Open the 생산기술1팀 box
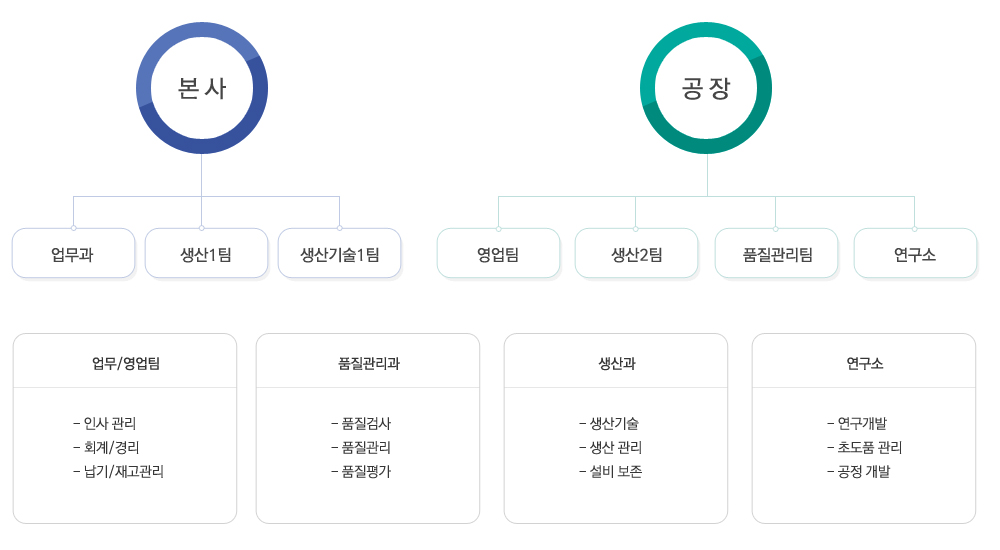The width and height of the screenshot is (1000, 550). click(340, 254)
